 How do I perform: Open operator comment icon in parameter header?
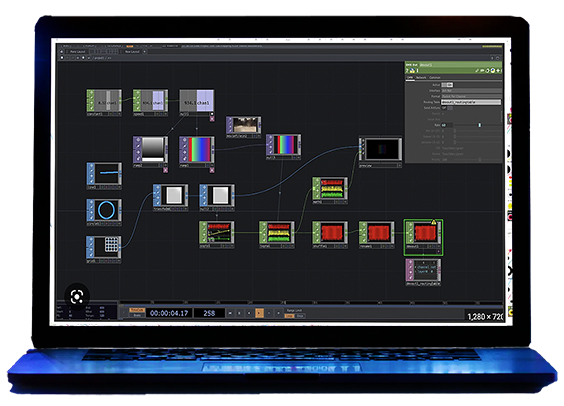482,71
